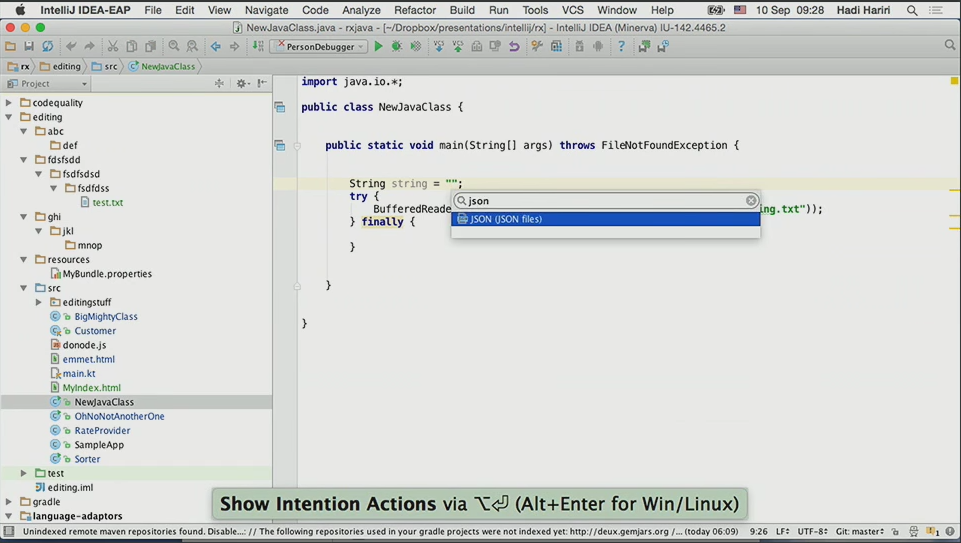Clear the json search field
This screenshot has height=543, width=961.
point(751,201)
